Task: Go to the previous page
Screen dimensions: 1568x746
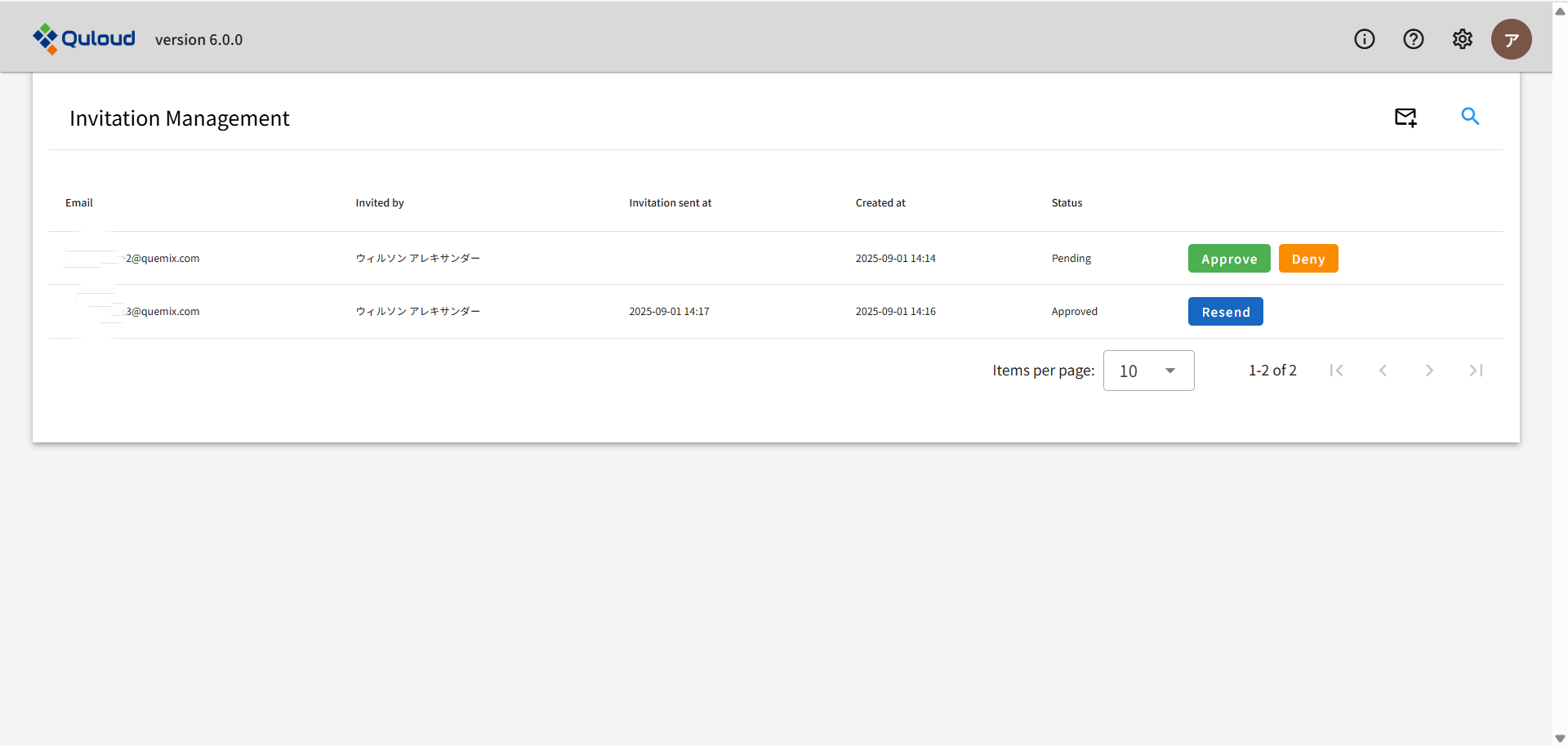Action: coord(1383,371)
